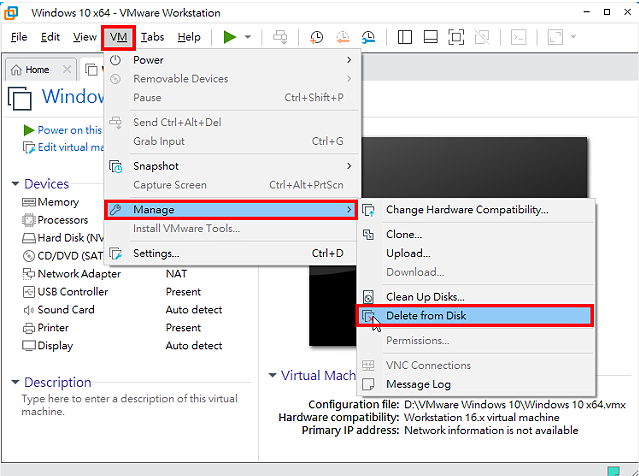
Task: Maximize the VMware Workstation window
Action: coord(607,12)
